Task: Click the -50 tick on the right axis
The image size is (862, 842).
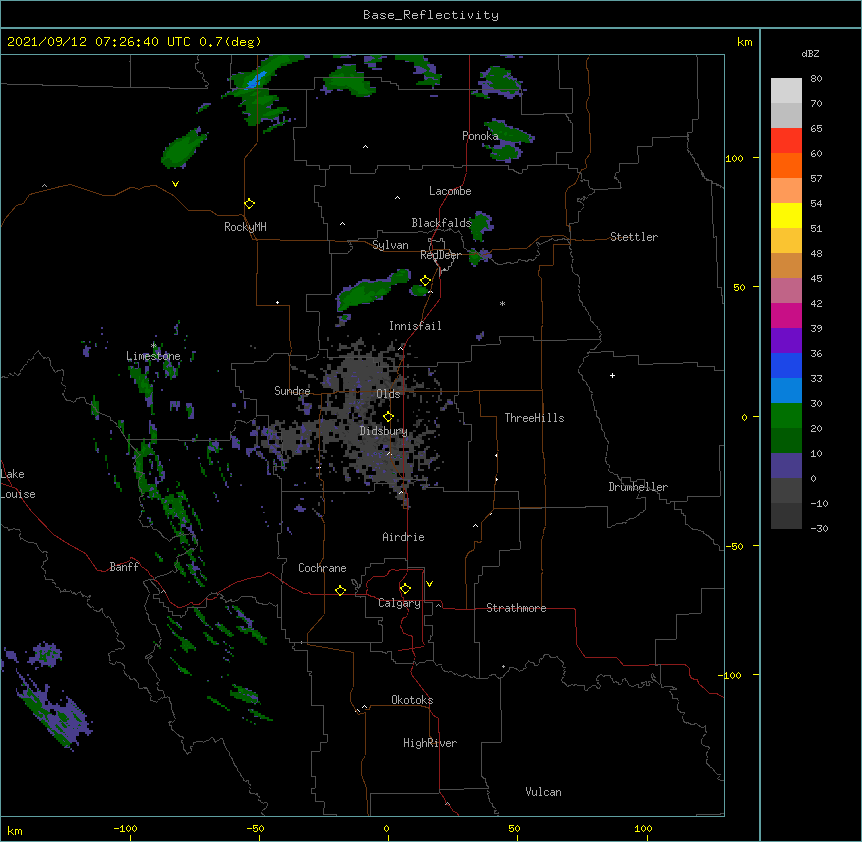Action: point(734,546)
